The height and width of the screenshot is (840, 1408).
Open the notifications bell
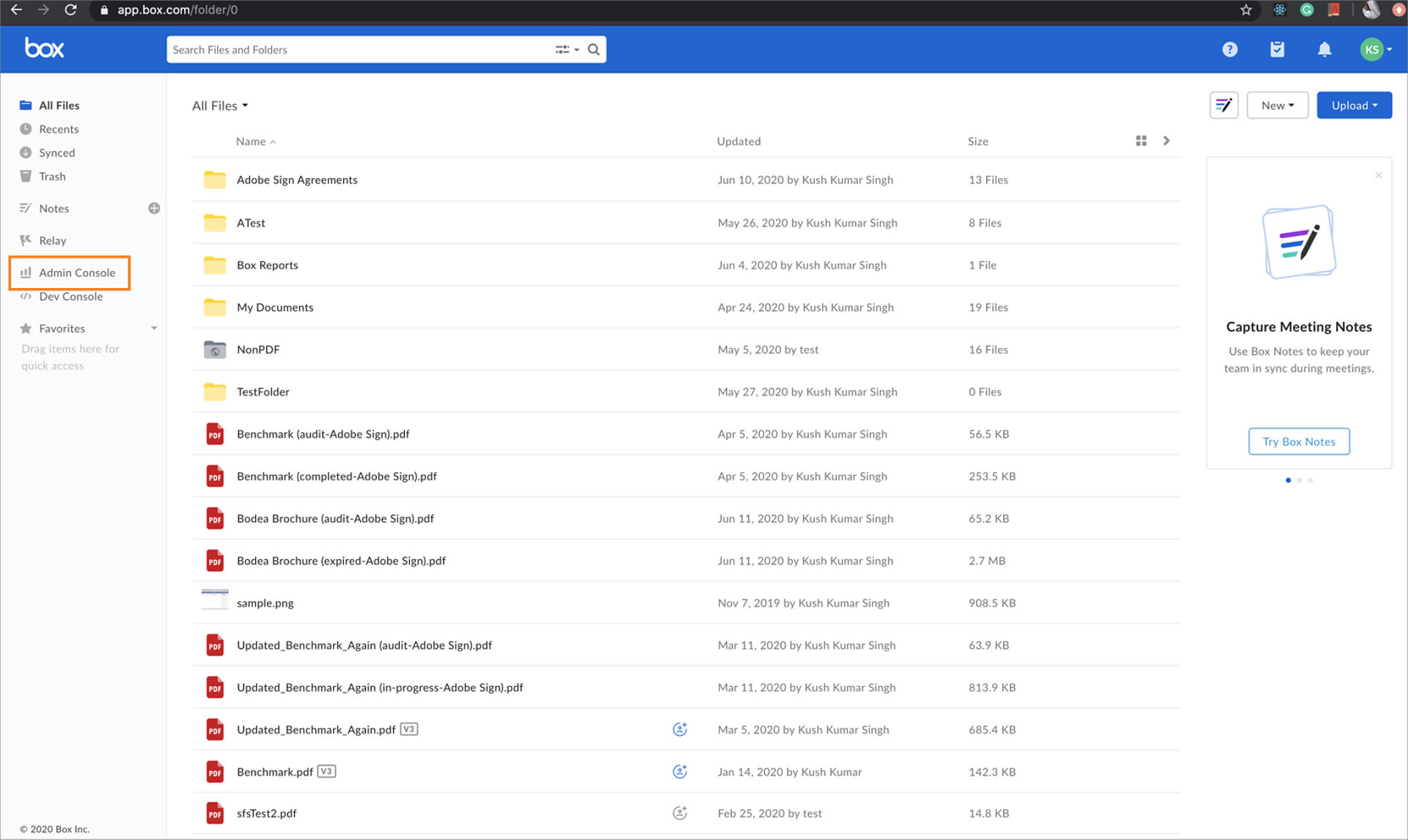point(1324,49)
